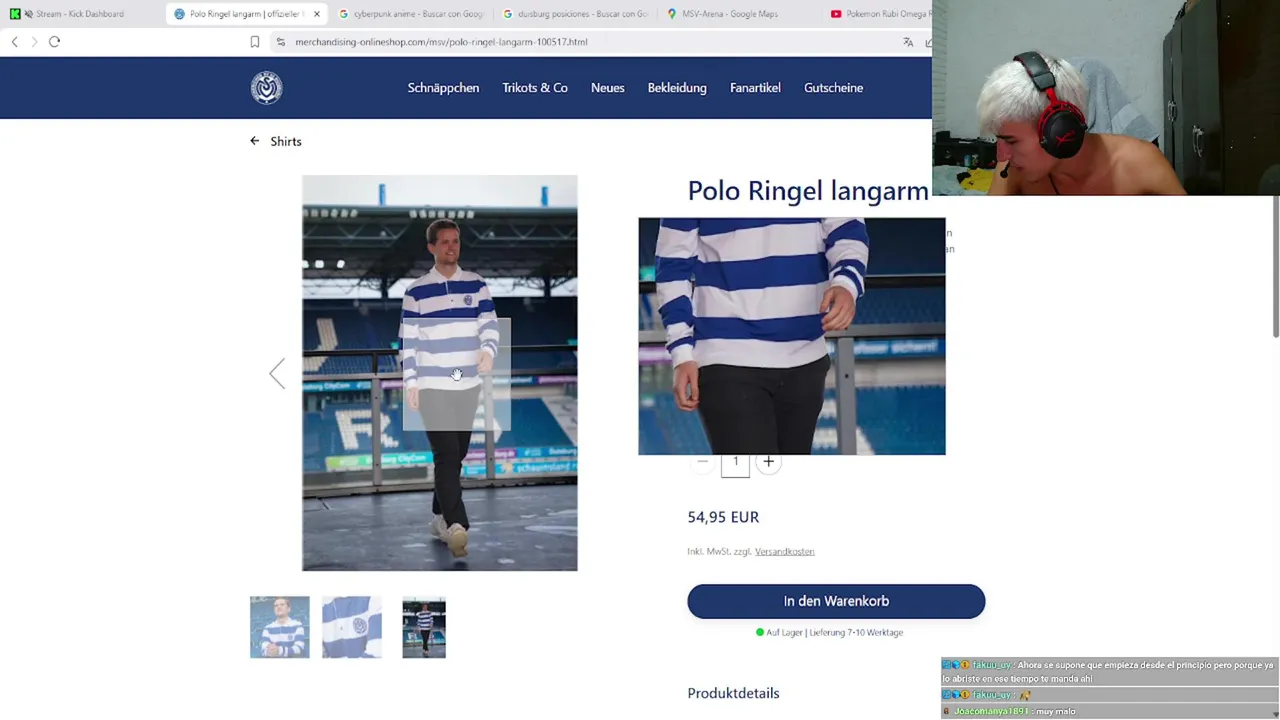Screen dimensions: 1280x720
Task: Select first thumbnail of man close-up
Action: 280,627
